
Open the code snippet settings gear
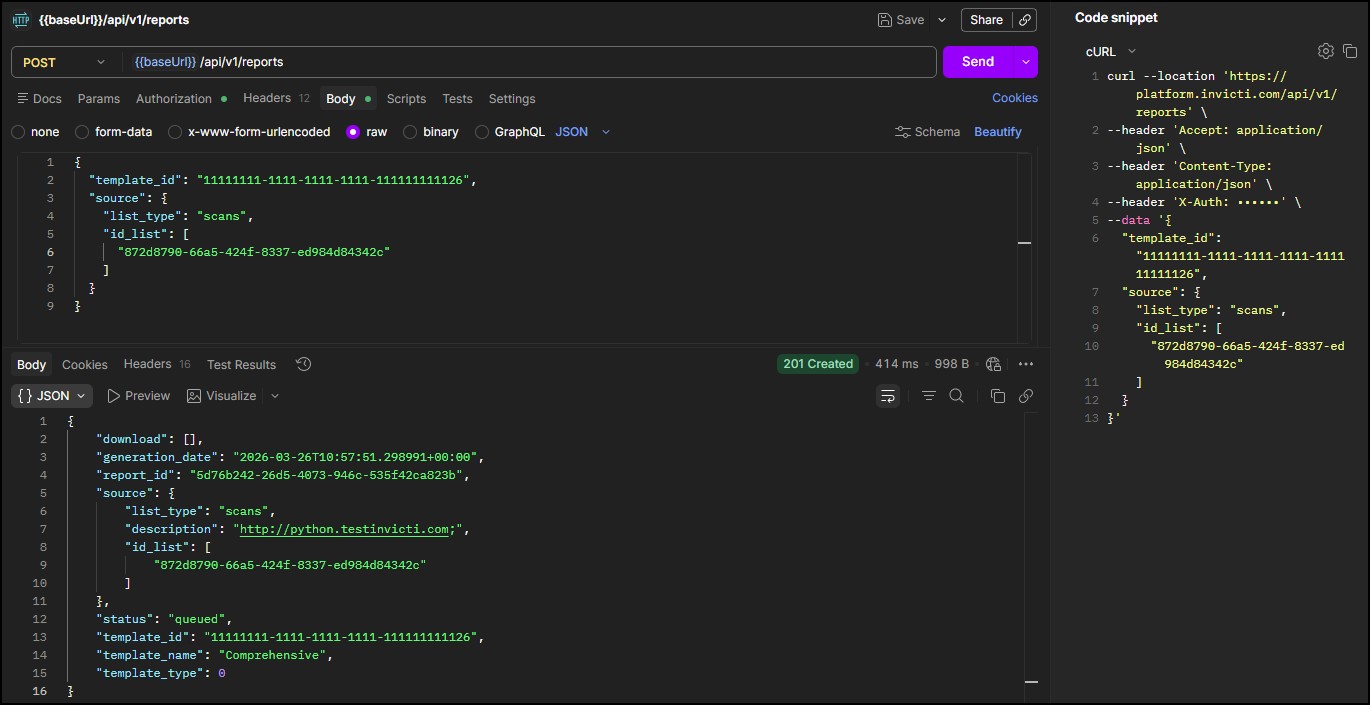1325,50
